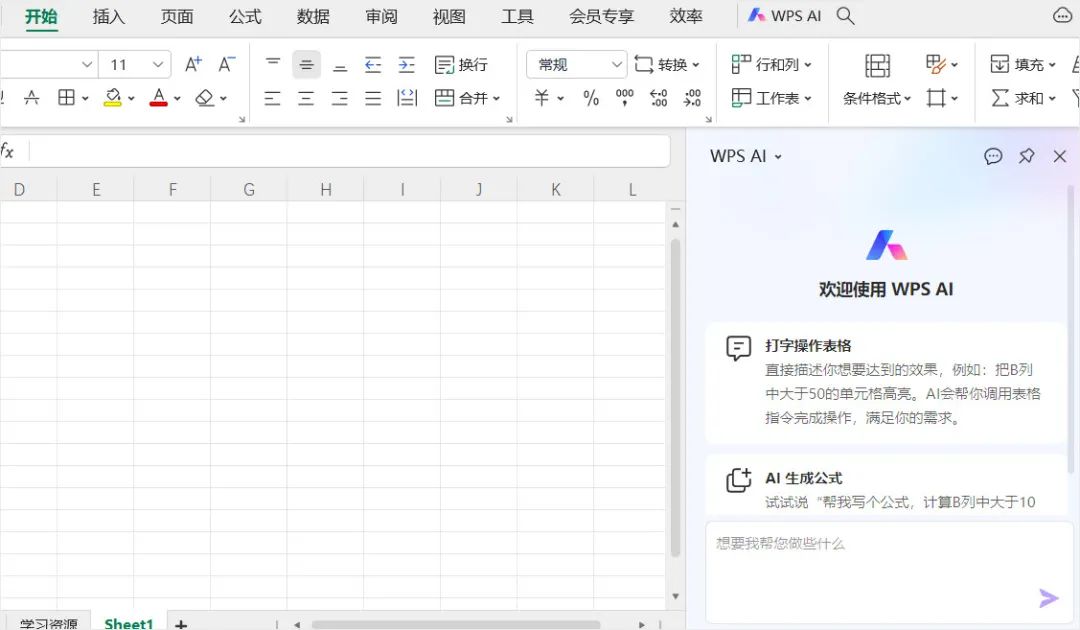Open 条件格式 conditional formatting
Image resolution: width=1080 pixels, height=630 pixels.
point(877,98)
